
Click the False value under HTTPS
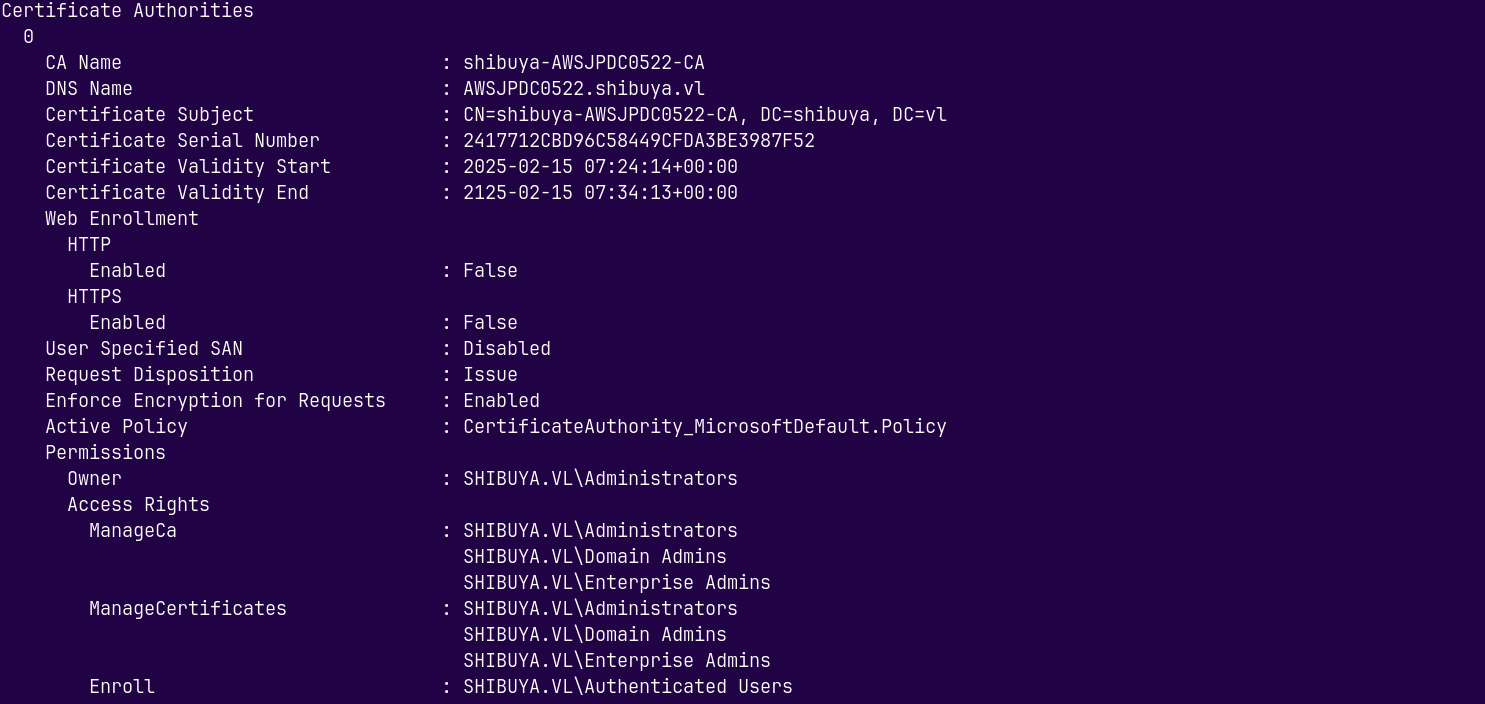click(490, 323)
